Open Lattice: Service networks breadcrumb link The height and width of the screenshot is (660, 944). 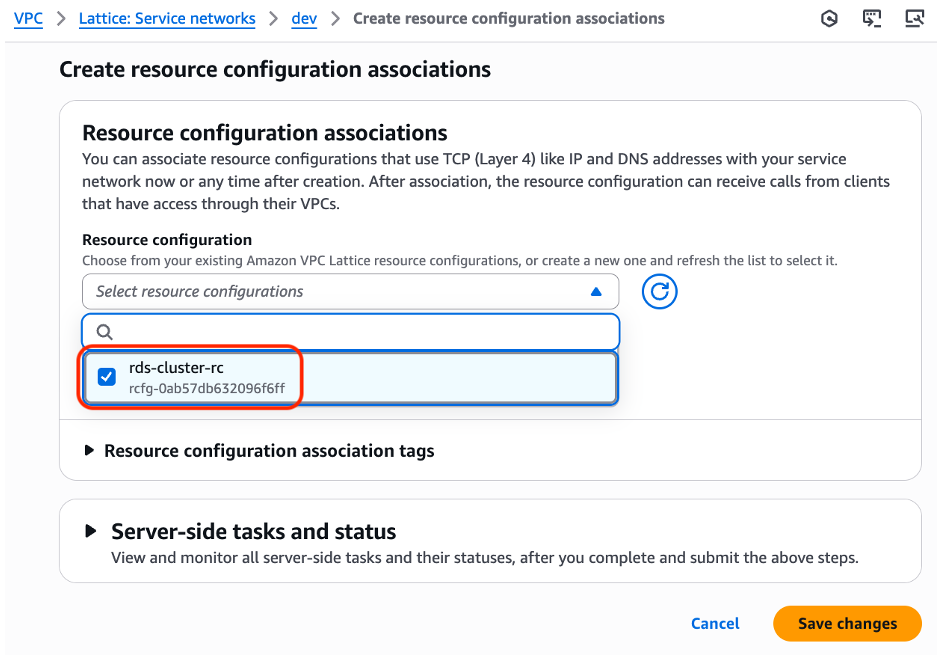pos(169,19)
